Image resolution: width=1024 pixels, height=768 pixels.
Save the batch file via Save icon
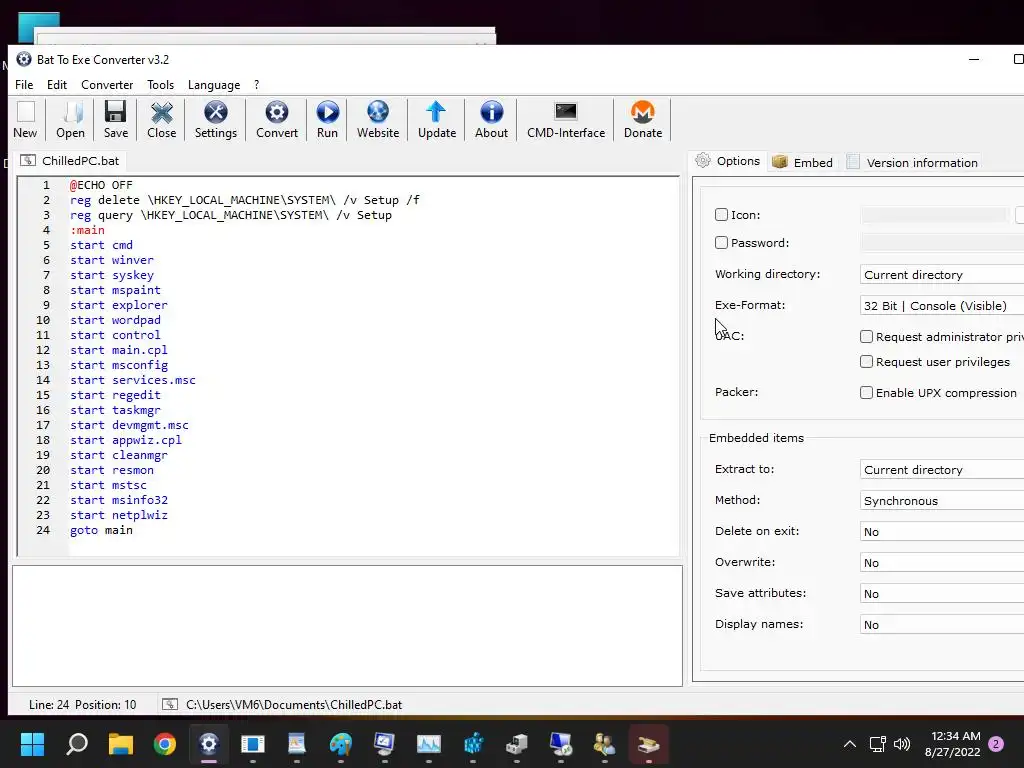tap(116, 120)
